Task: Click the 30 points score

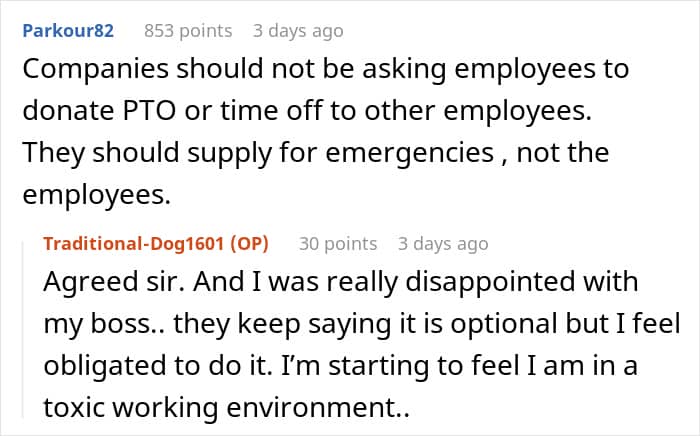Action: pyautogui.click(x=339, y=243)
